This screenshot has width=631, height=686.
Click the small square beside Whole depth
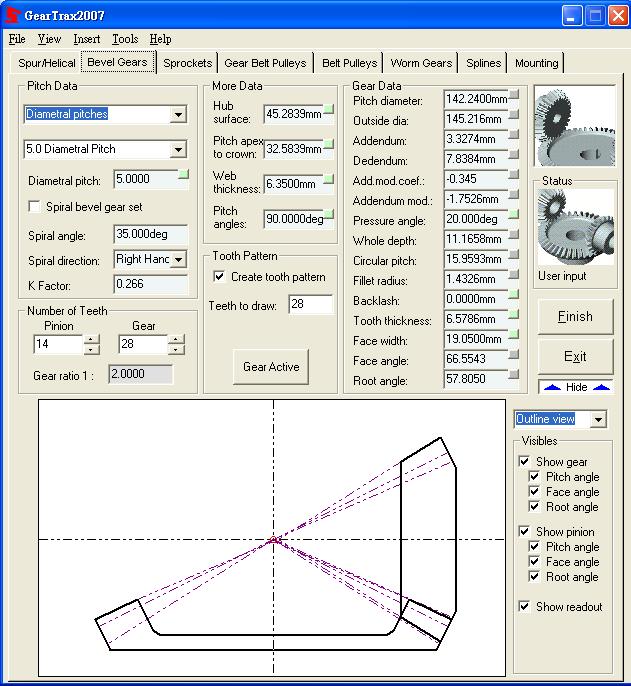click(x=514, y=234)
